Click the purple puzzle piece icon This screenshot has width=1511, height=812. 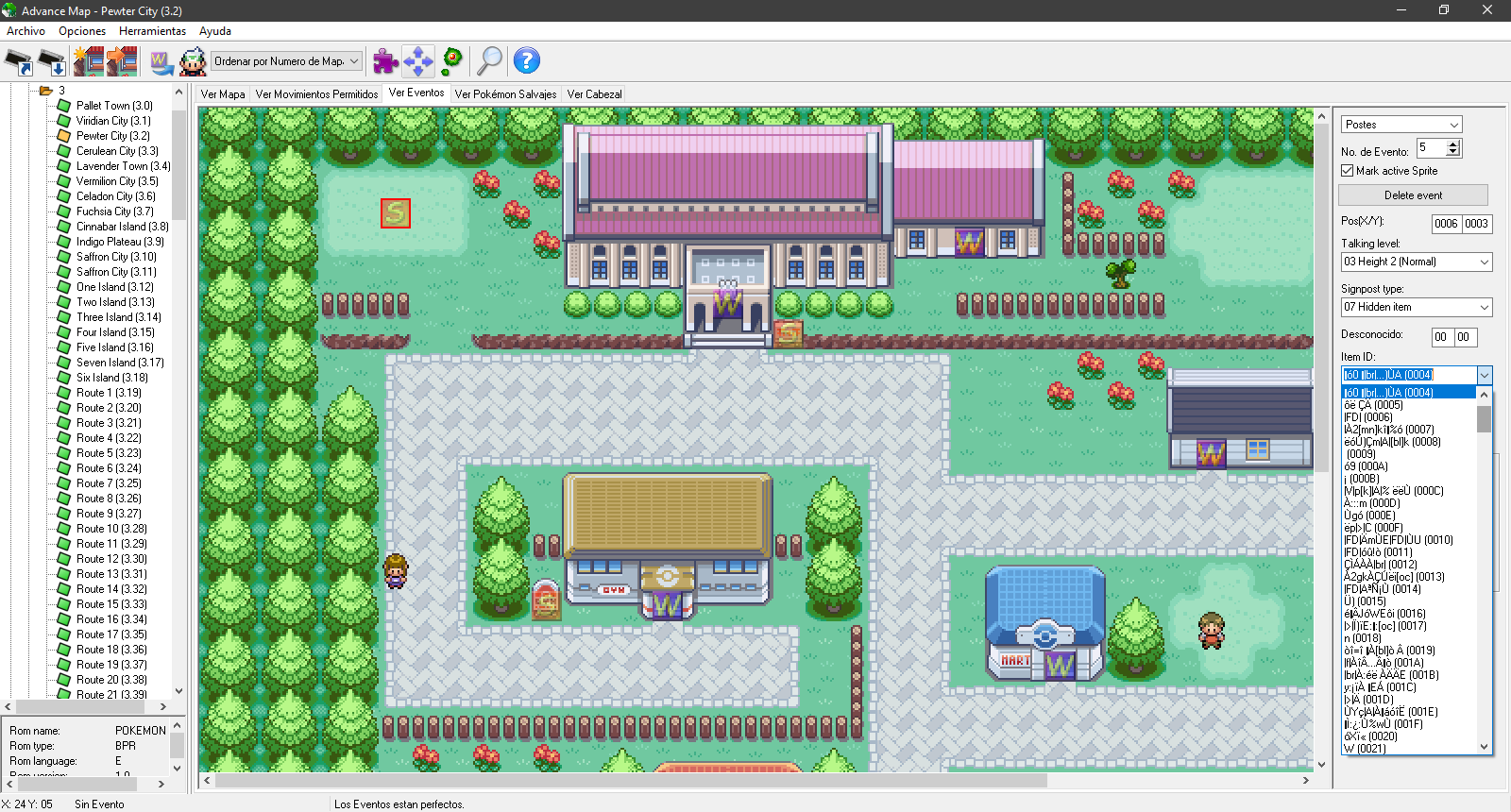click(385, 61)
